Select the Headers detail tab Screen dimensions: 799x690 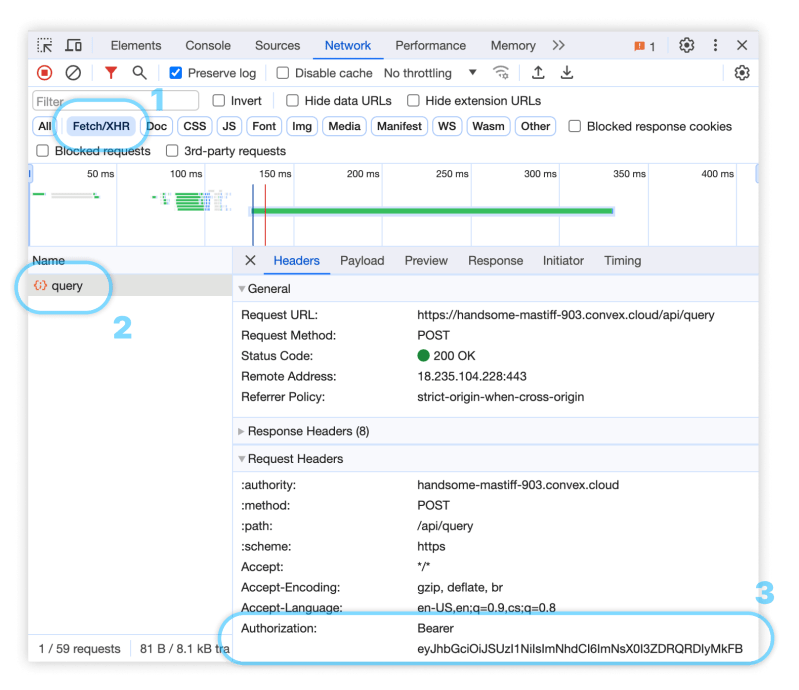click(x=297, y=260)
